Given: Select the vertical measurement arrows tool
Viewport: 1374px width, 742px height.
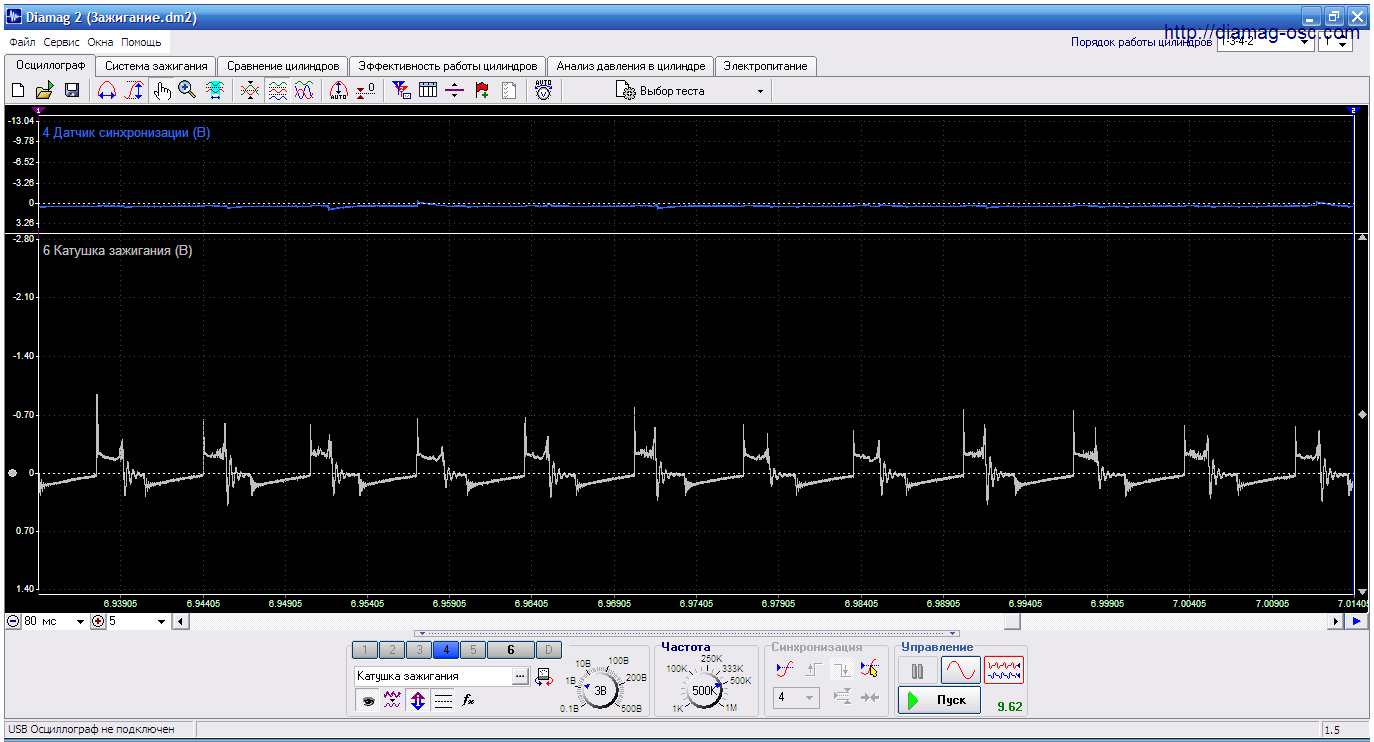Looking at the screenshot, I should coord(134,91).
